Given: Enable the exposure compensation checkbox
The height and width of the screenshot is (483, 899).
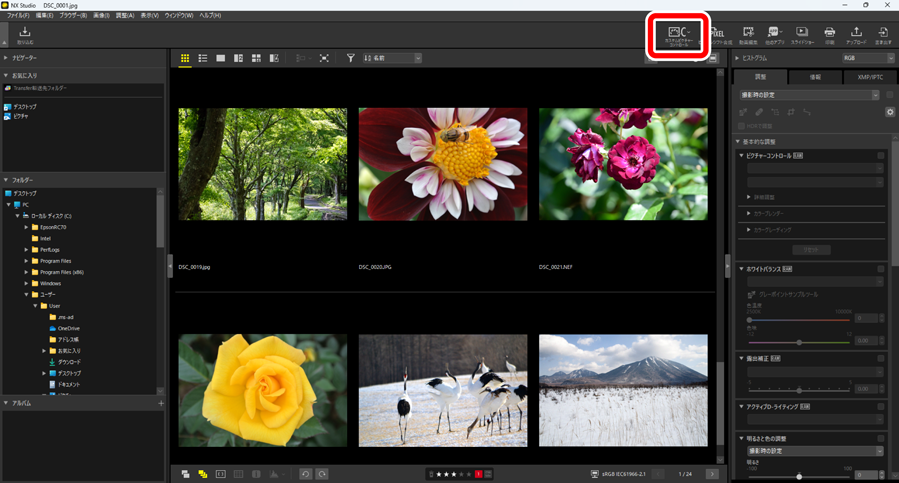Looking at the screenshot, I should [881, 358].
